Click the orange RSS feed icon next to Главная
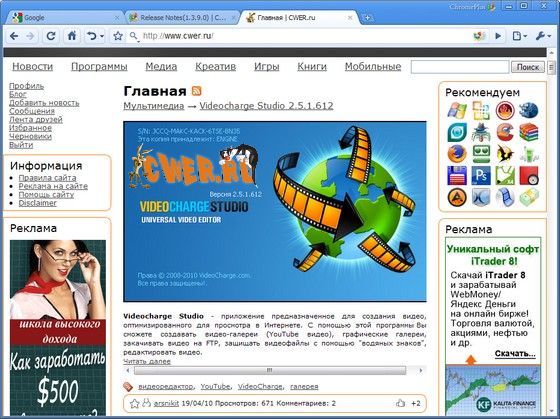Image resolution: width=560 pixels, height=419 pixels. point(196,91)
